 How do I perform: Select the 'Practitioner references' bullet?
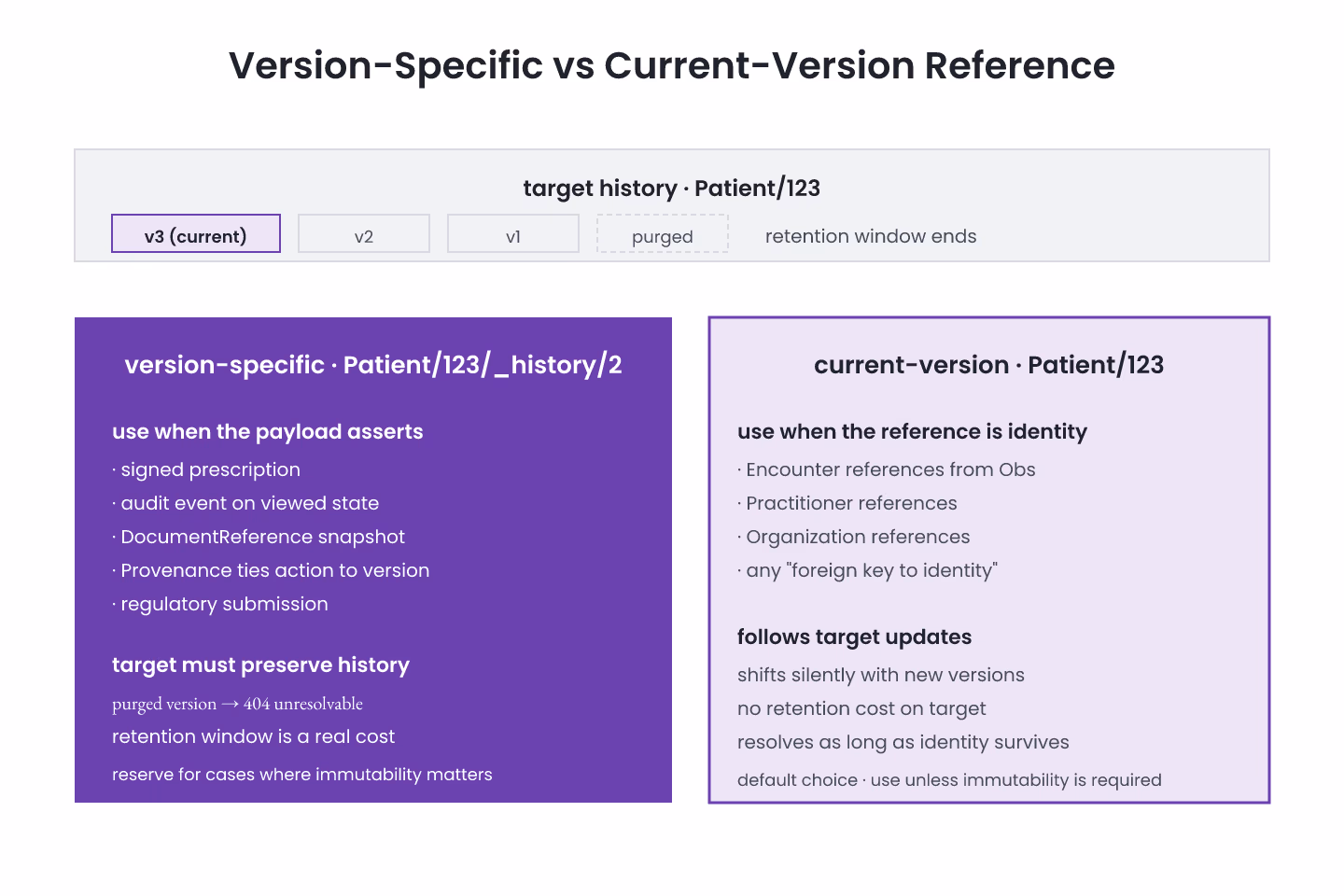pos(847,503)
